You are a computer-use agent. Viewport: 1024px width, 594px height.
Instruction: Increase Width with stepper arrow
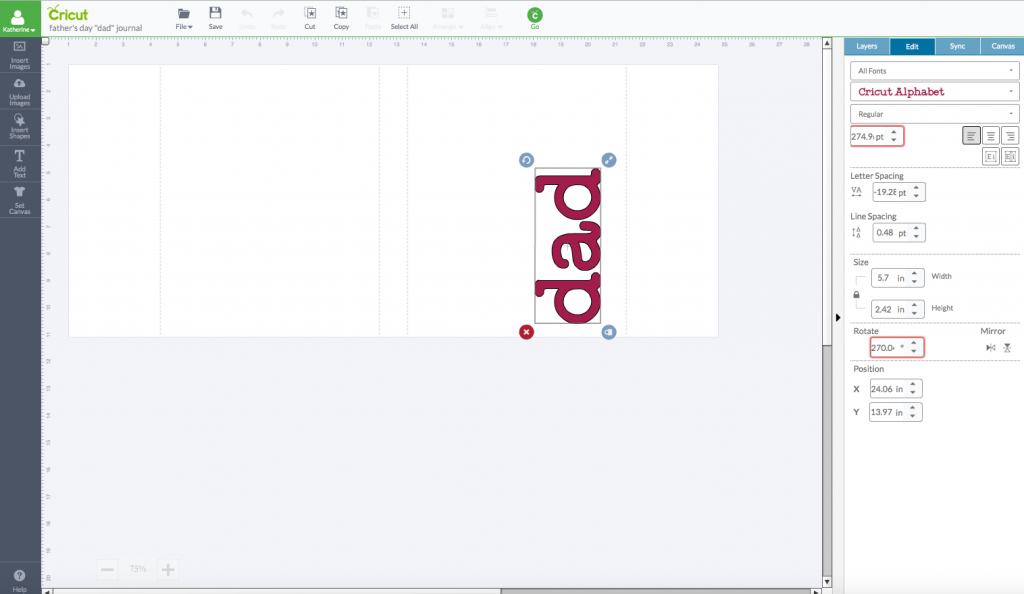(914, 274)
